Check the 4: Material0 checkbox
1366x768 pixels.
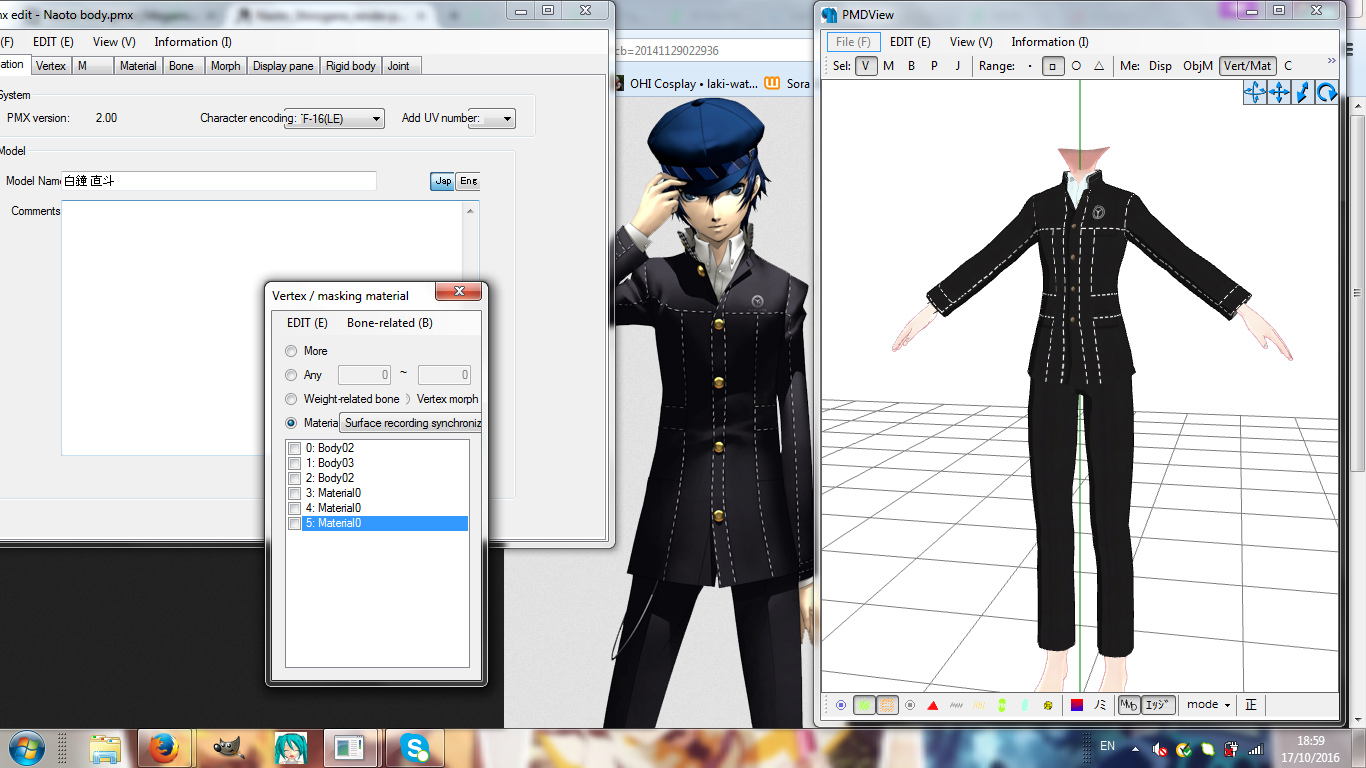294,508
